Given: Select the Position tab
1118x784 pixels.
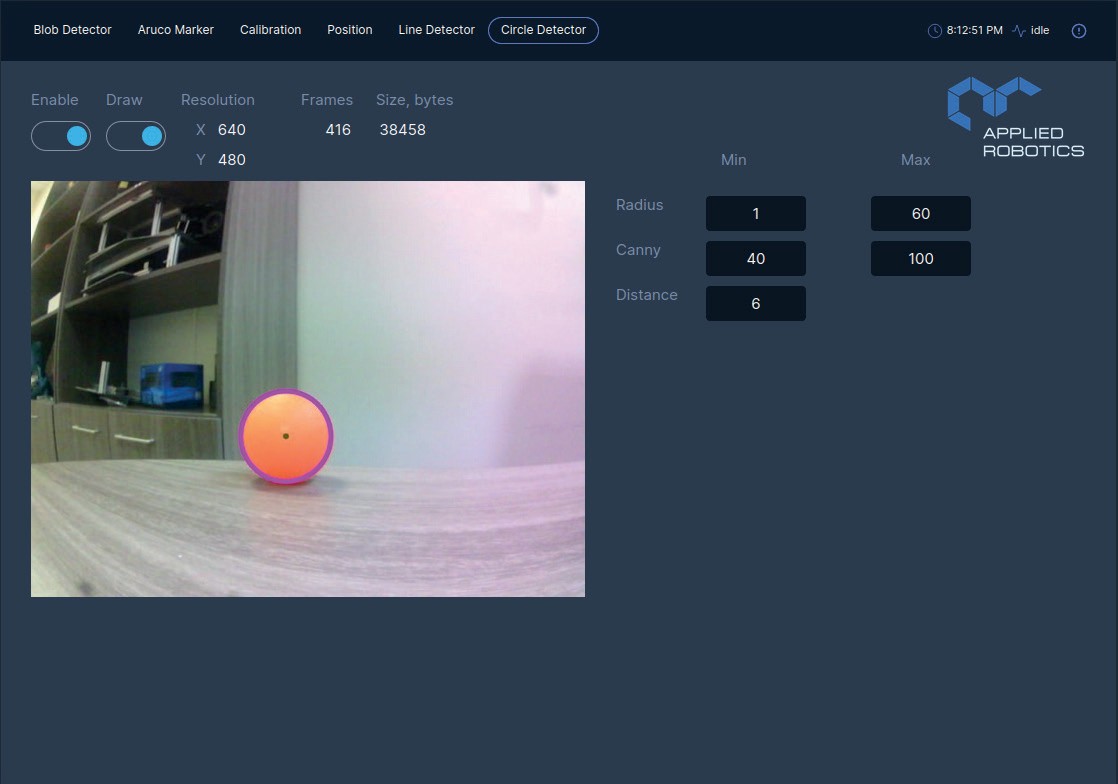Looking at the screenshot, I should [x=350, y=30].
